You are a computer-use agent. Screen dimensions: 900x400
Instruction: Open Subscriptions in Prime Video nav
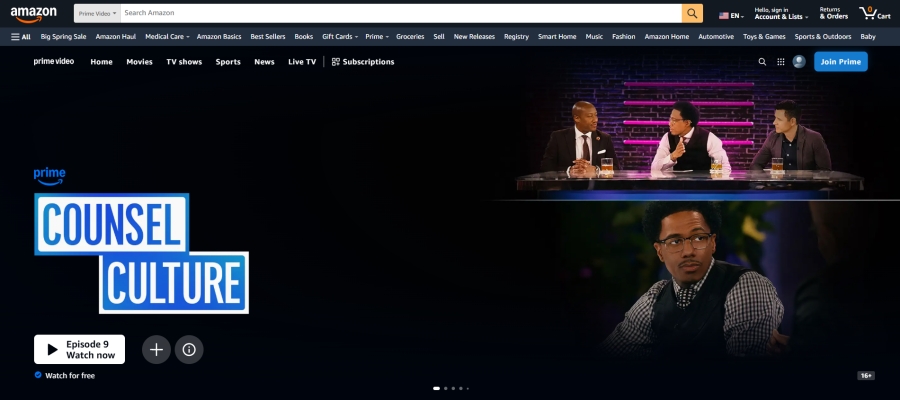pyautogui.click(x=362, y=62)
